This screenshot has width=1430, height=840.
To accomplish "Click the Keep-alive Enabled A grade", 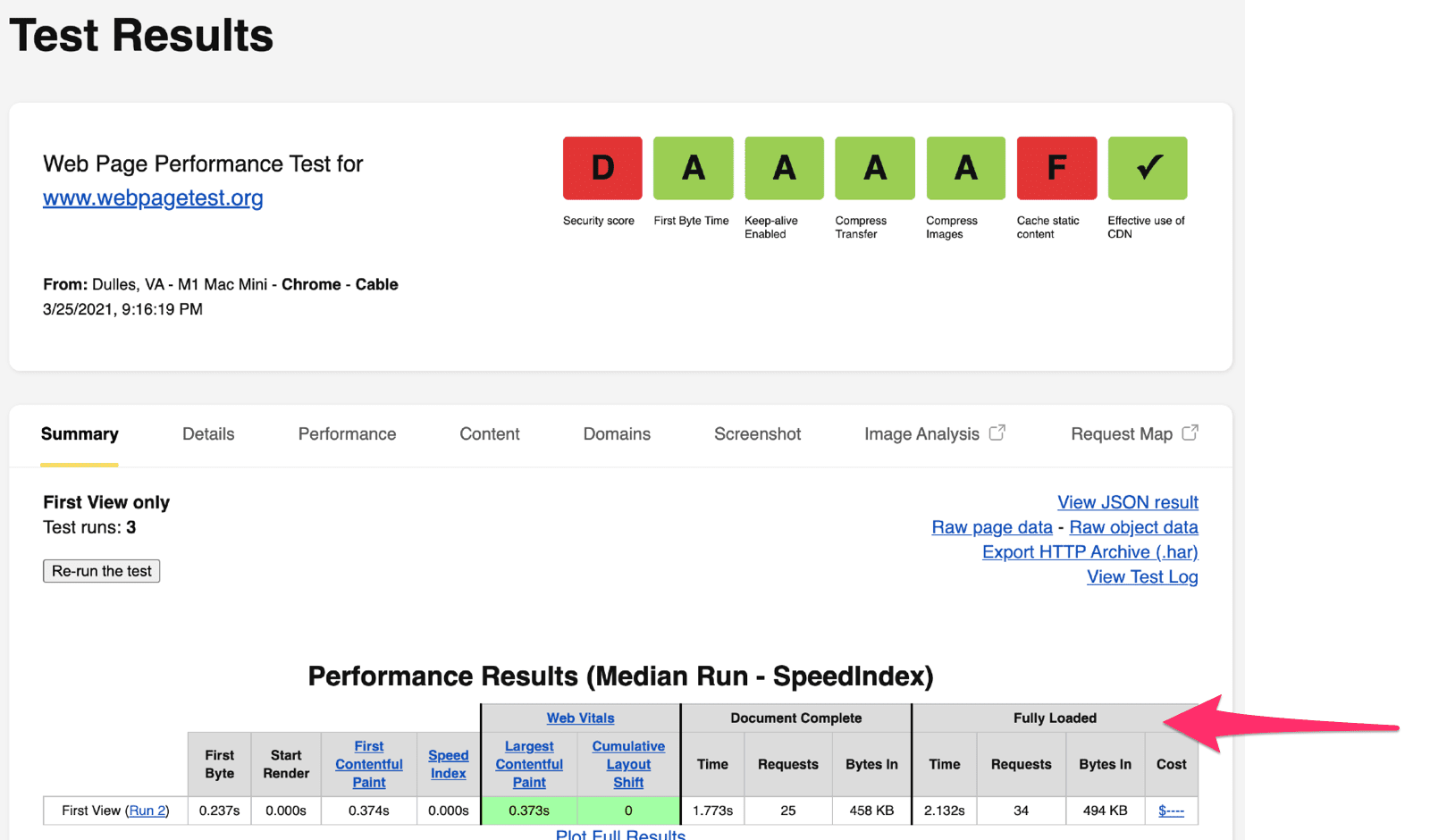I will (784, 168).
